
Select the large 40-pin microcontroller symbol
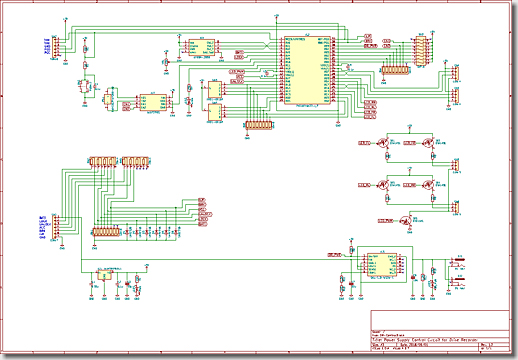[x=307, y=70]
